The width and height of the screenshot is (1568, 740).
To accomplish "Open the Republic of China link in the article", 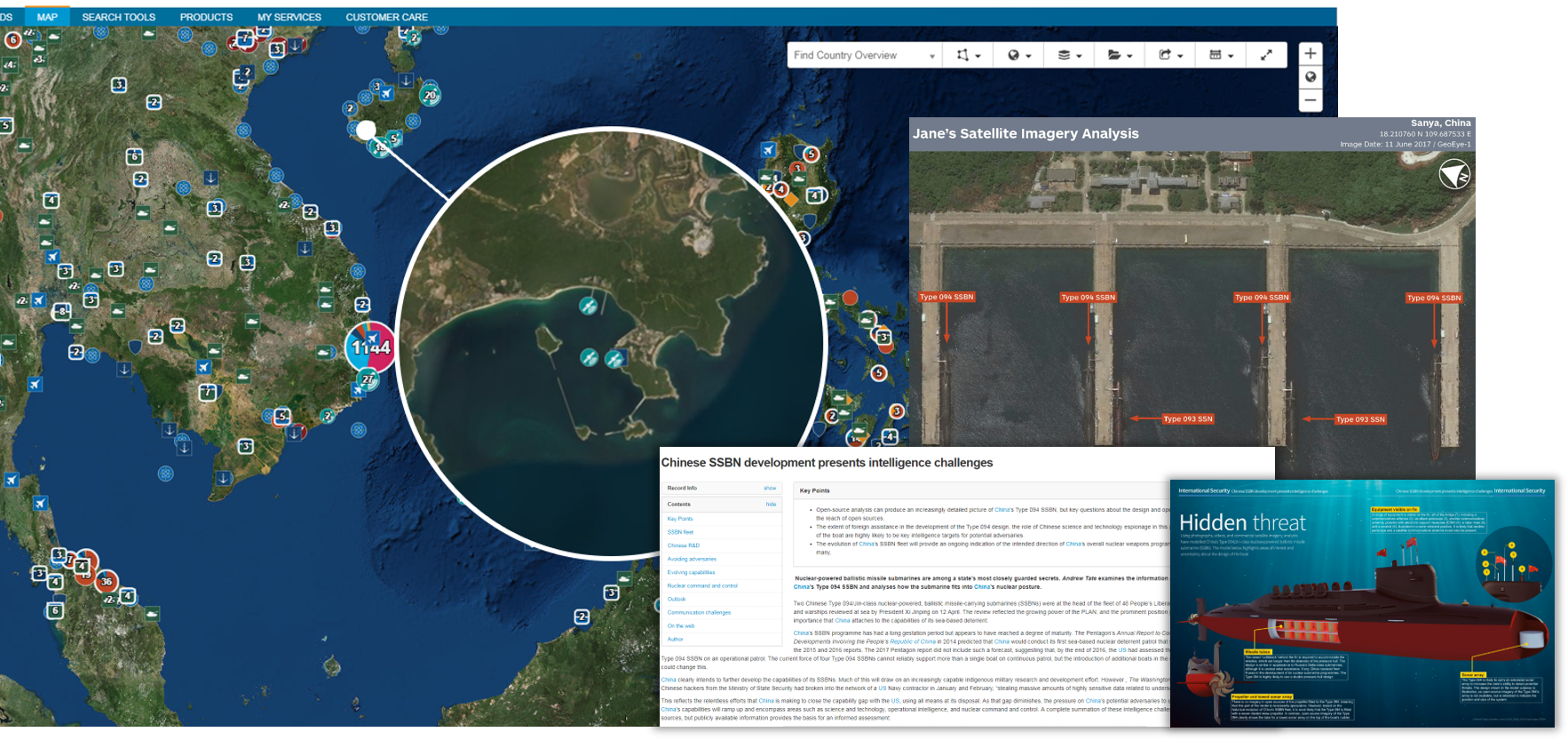I will click(x=913, y=641).
